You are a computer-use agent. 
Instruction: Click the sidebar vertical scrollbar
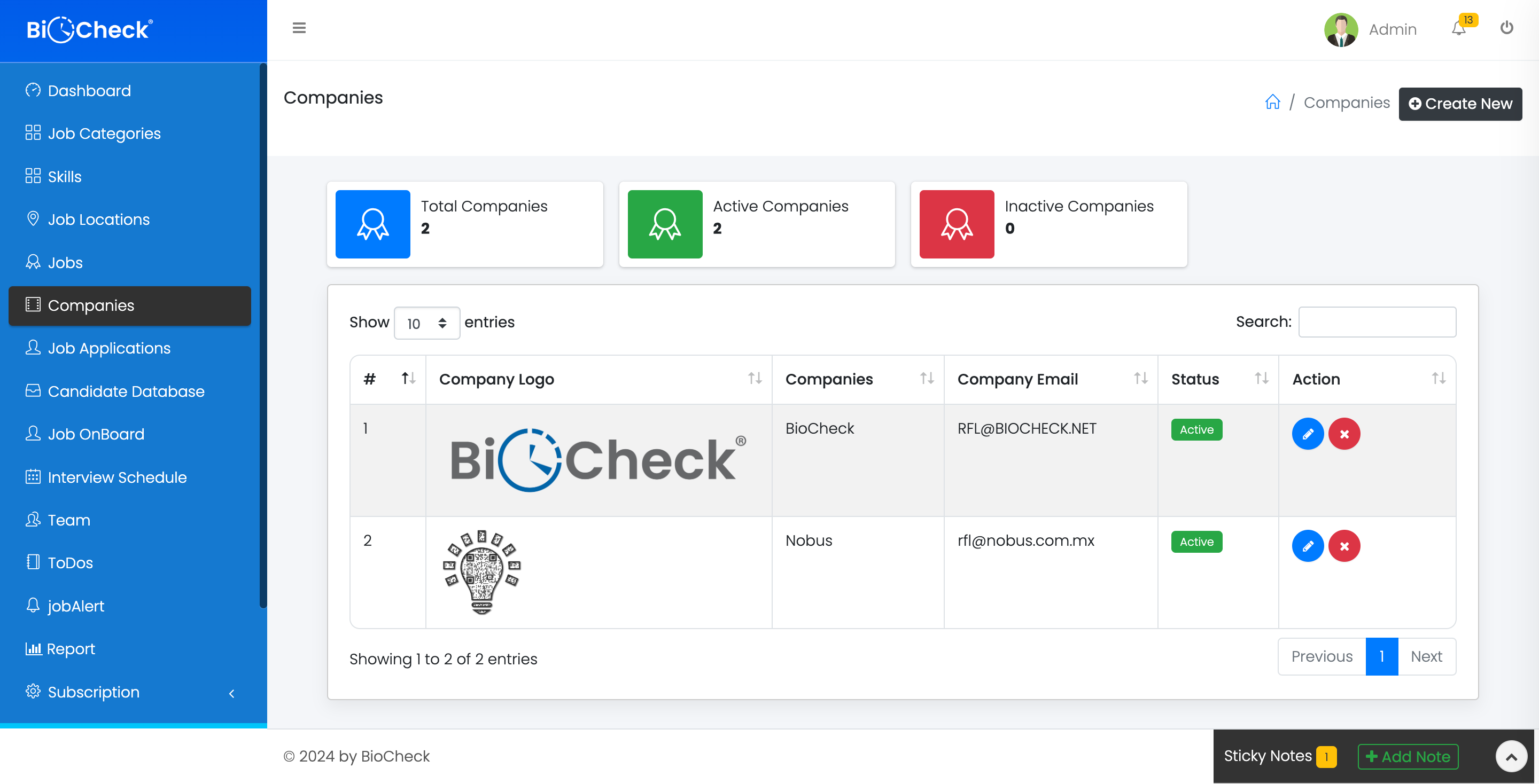[263, 335]
